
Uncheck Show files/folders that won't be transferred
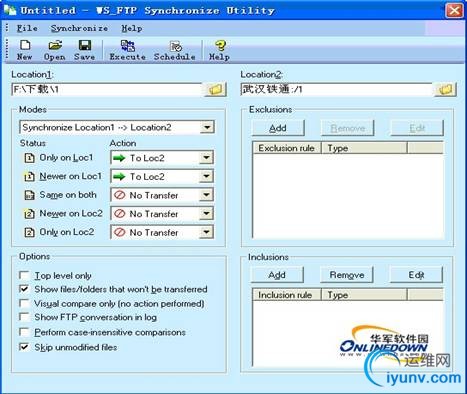click(24, 289)
